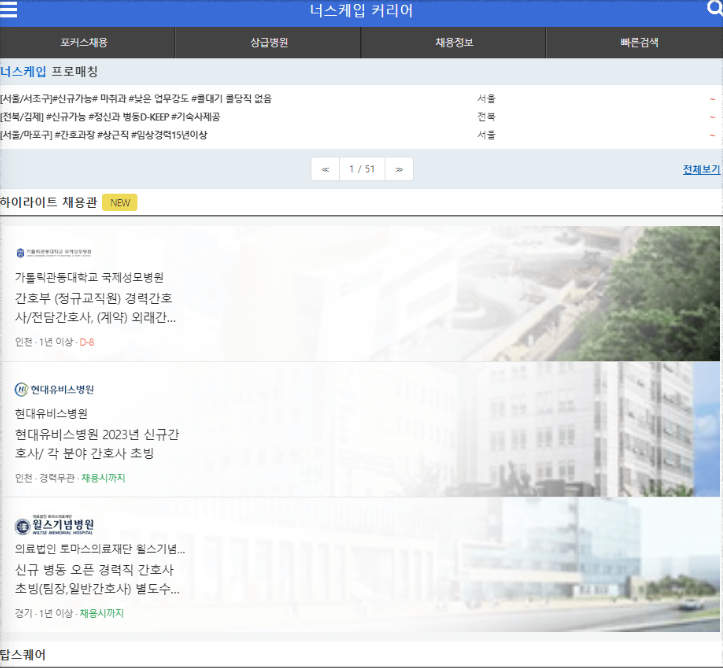
Task: Open the hamburger menu icon
Action: [x=8, y=10]
